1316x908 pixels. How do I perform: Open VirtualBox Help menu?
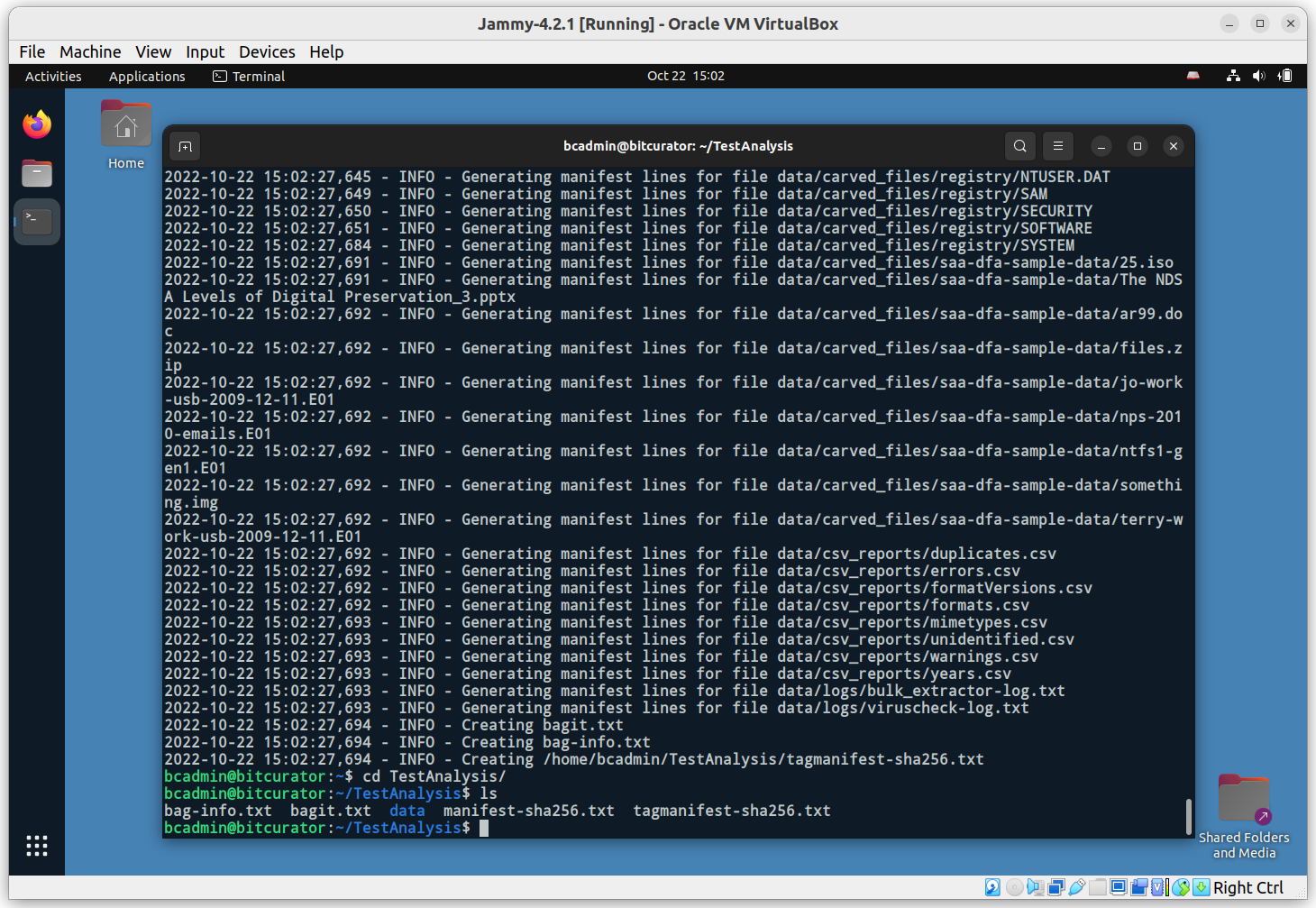tap(326, 51)
